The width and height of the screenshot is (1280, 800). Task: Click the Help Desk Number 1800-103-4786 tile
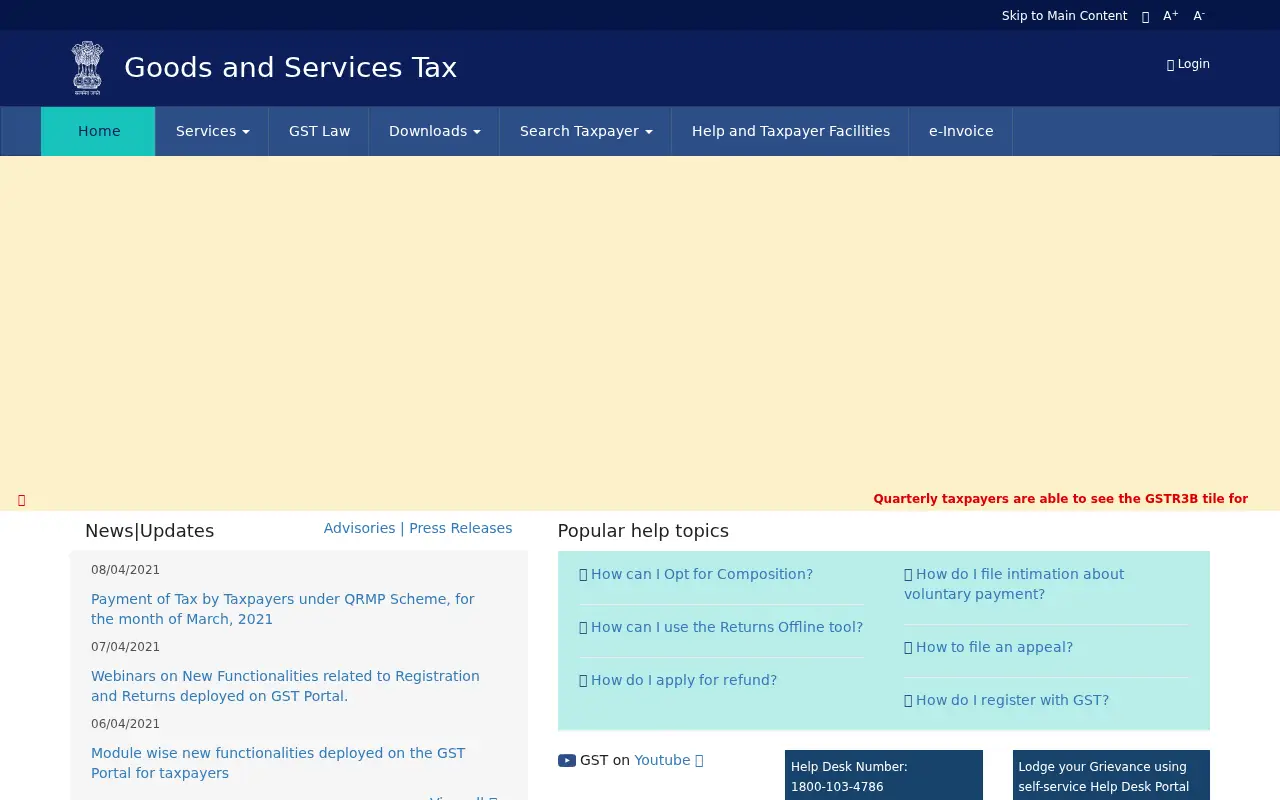pos(884,775)
